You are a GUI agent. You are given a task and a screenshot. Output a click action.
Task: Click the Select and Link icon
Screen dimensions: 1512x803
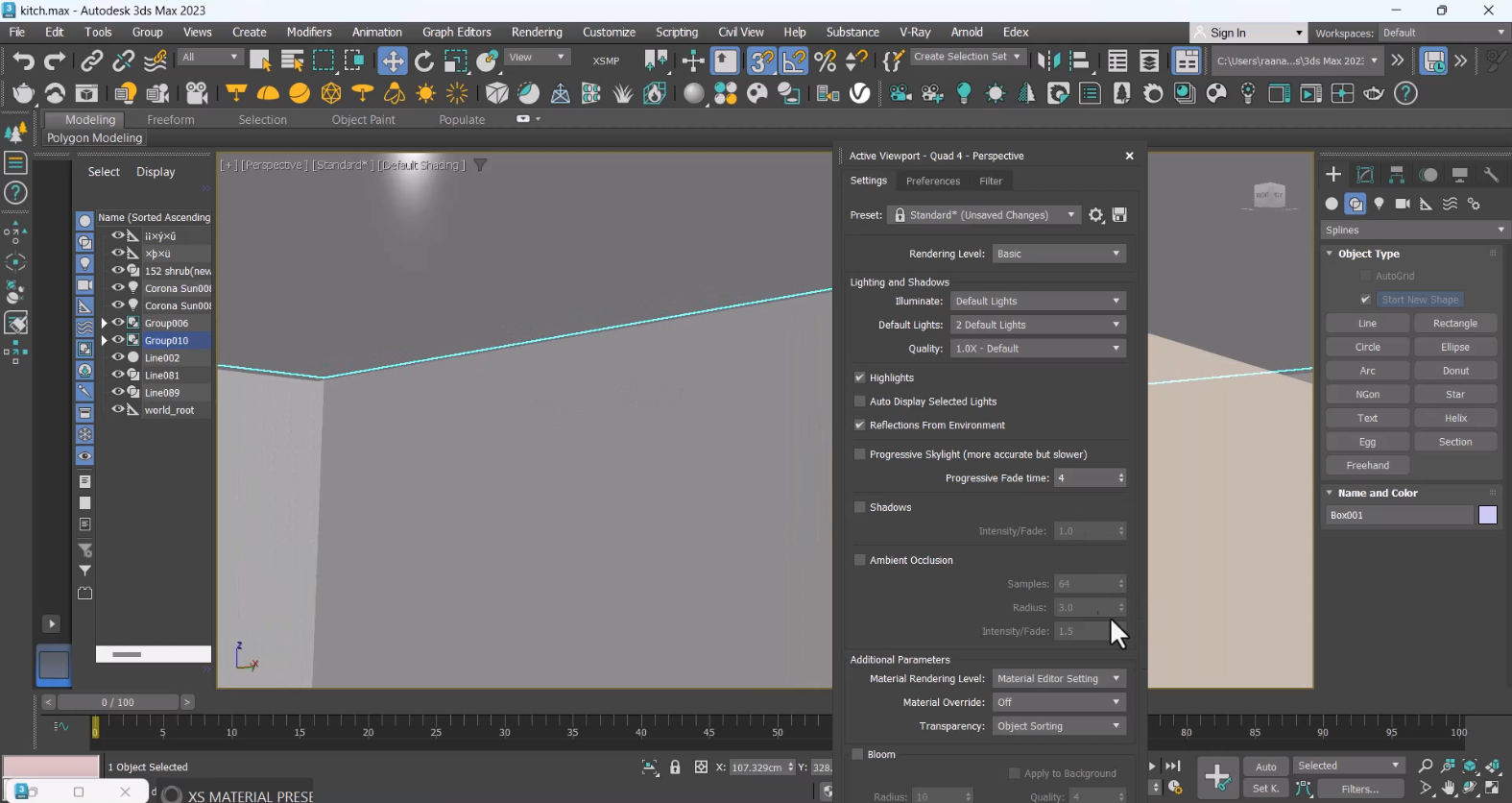[x=91, y=61]
